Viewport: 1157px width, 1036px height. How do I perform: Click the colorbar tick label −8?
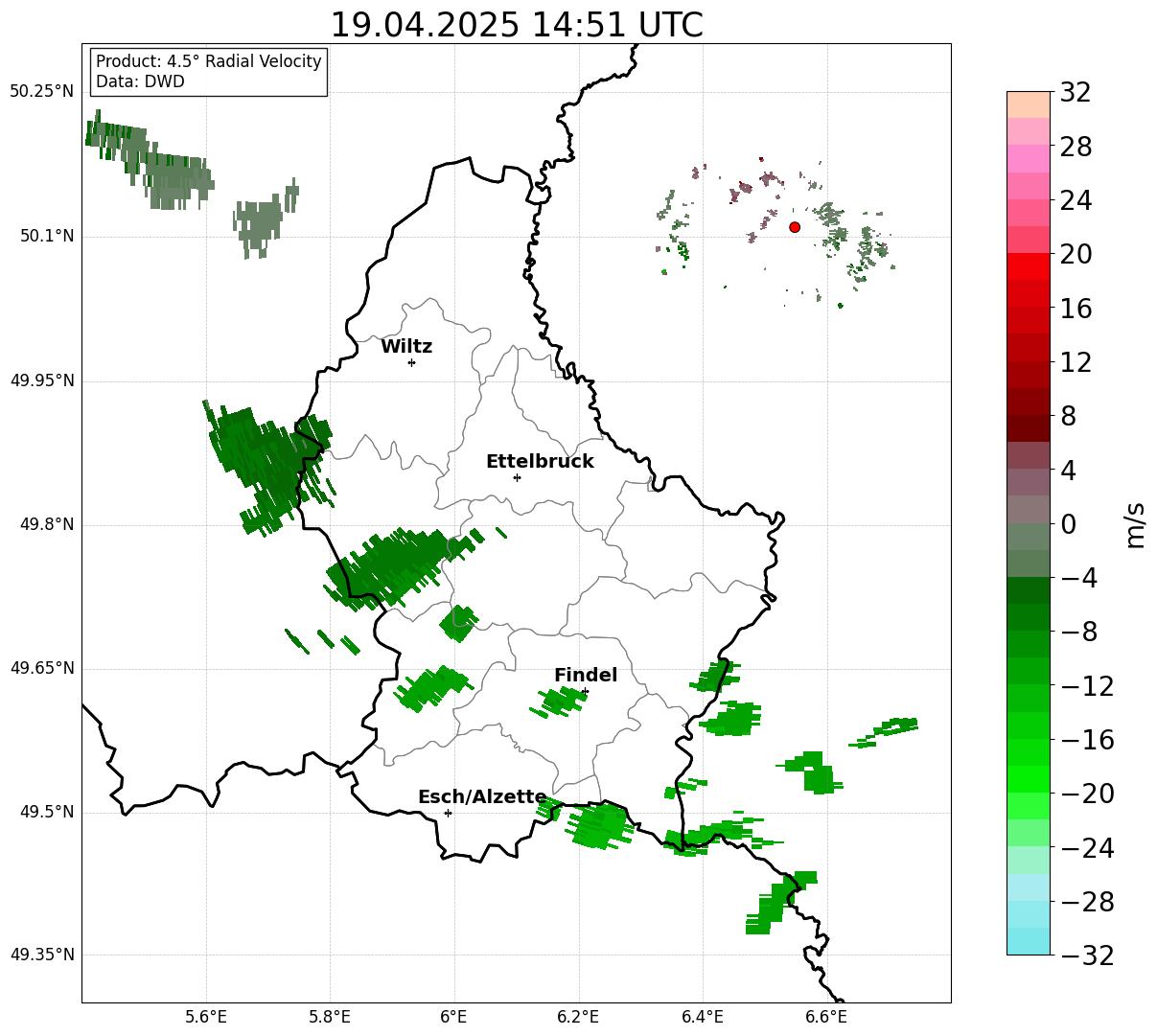(x=1078, y=633)
